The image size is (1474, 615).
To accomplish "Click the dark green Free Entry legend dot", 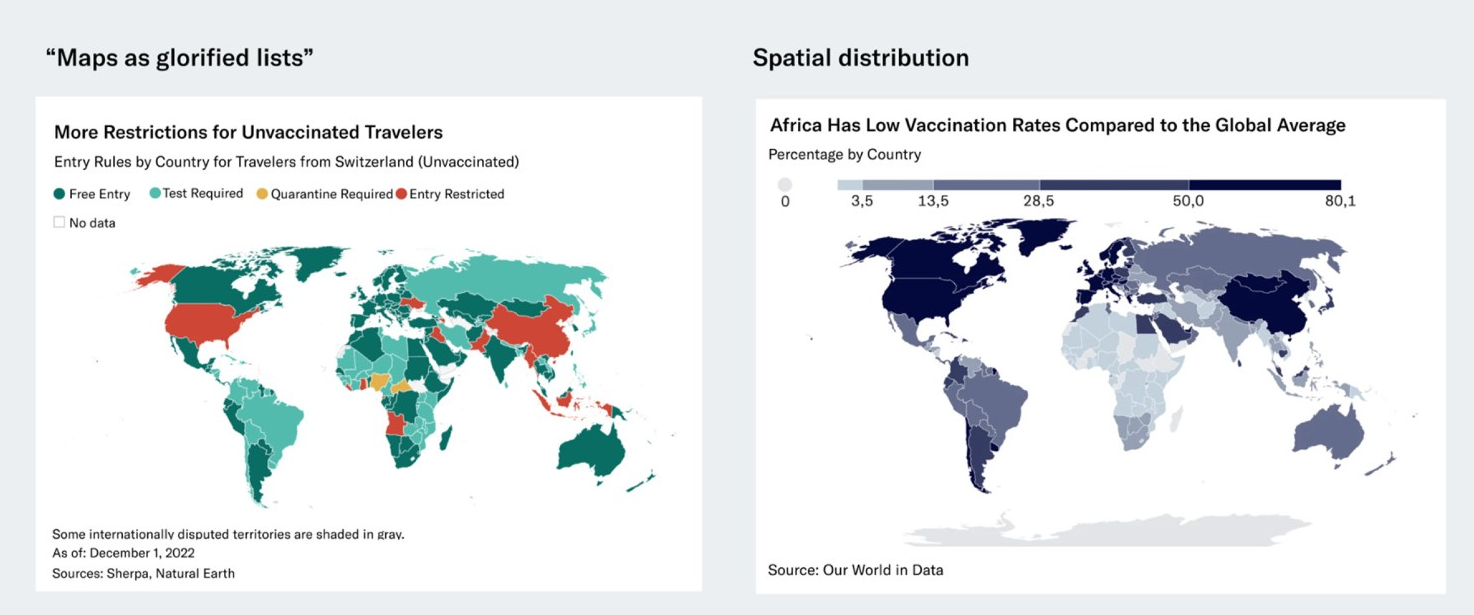I will 60,194.
